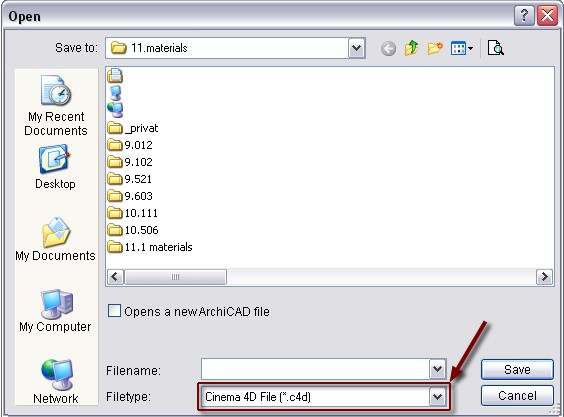Open the Views menu icon
The image size is (564, 417).
[462, 48]
